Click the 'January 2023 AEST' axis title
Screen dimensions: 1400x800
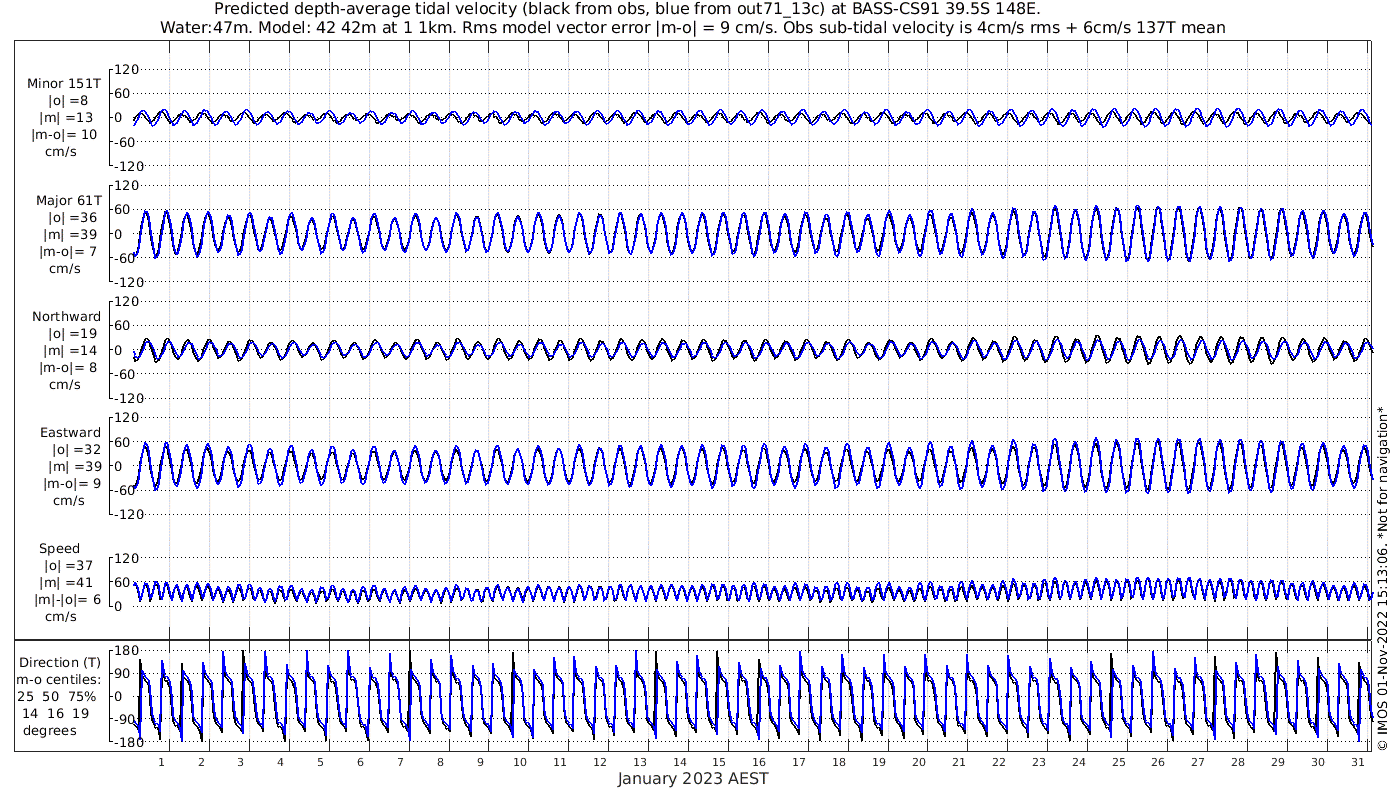tap(693, 778)
